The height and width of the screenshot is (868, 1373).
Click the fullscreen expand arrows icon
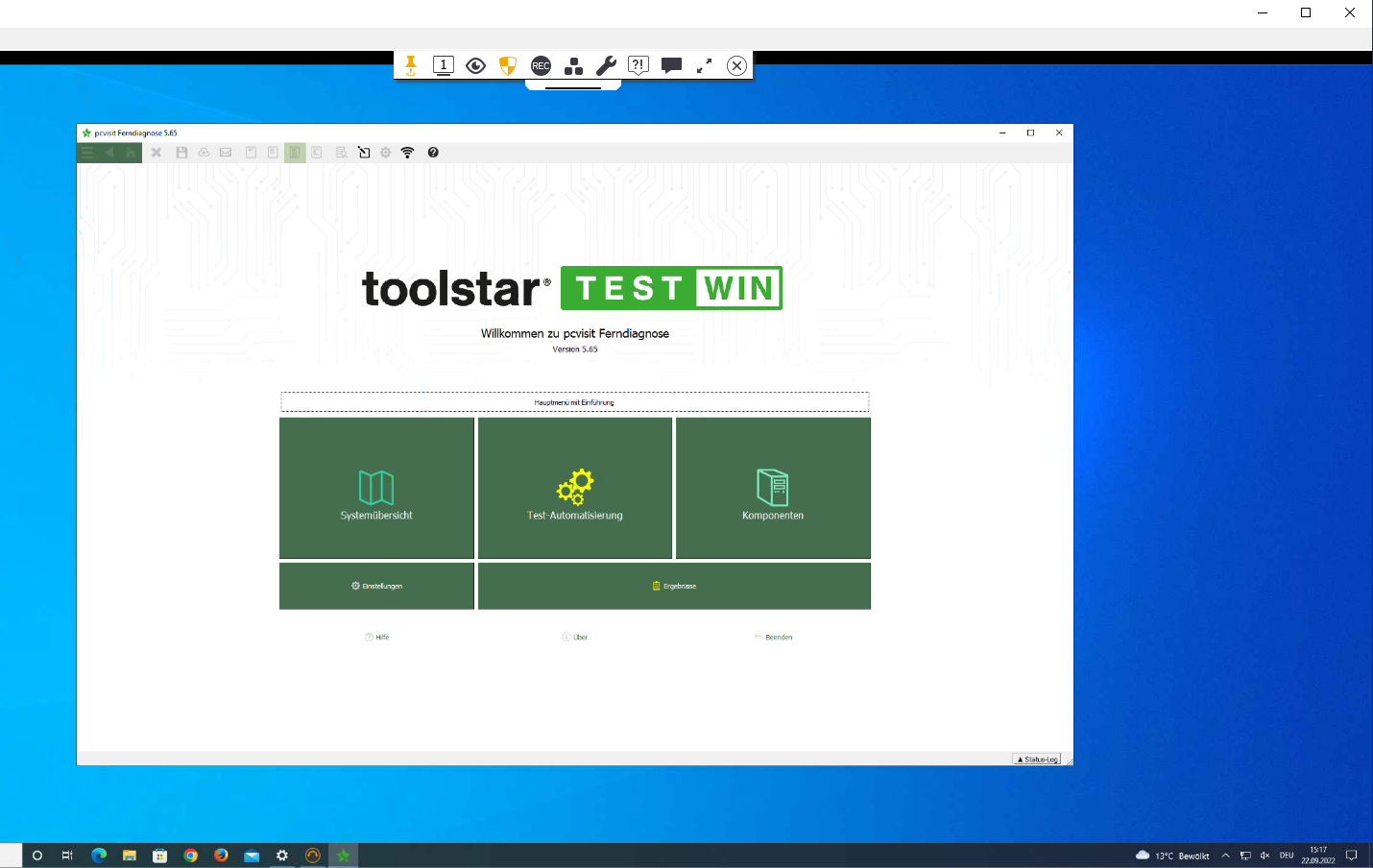[x=704, y=65]
